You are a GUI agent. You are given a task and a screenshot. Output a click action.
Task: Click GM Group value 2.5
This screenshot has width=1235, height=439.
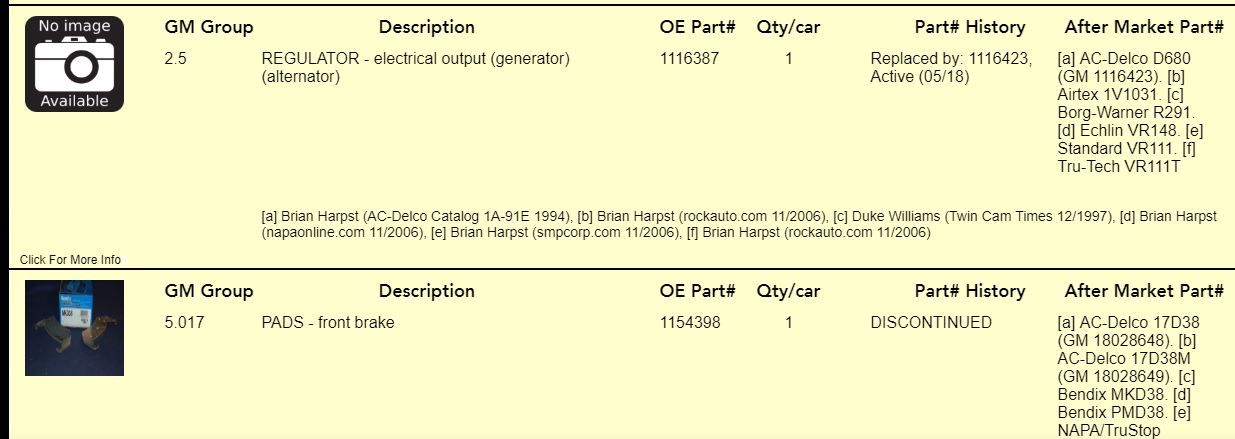175,59
